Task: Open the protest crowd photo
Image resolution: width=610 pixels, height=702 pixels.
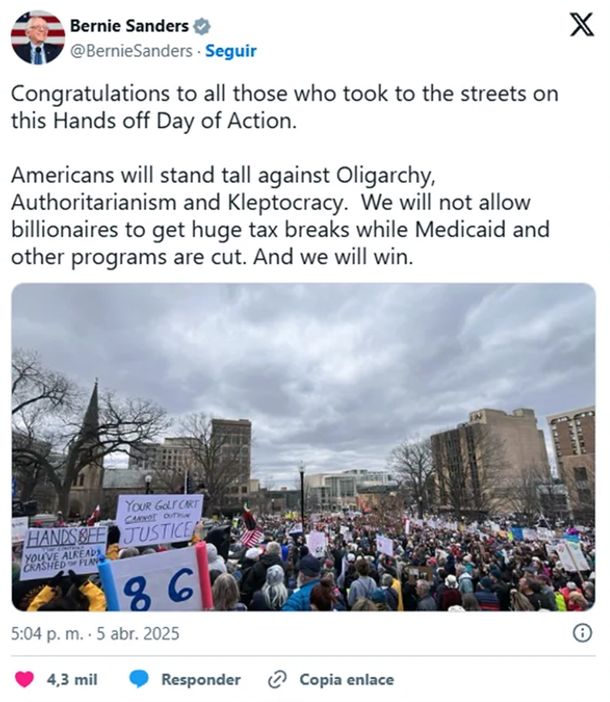Action: pyautogui.click(x=303, y=447)
